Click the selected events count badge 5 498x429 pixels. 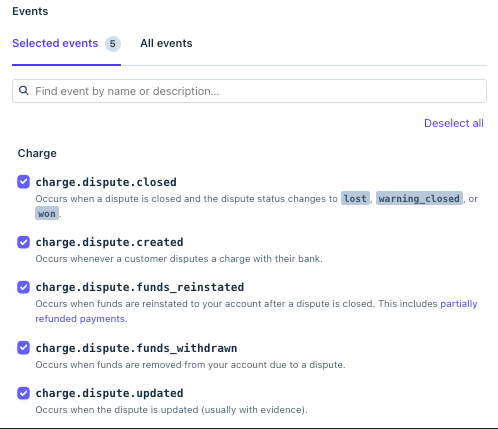[x=113, y=44]
